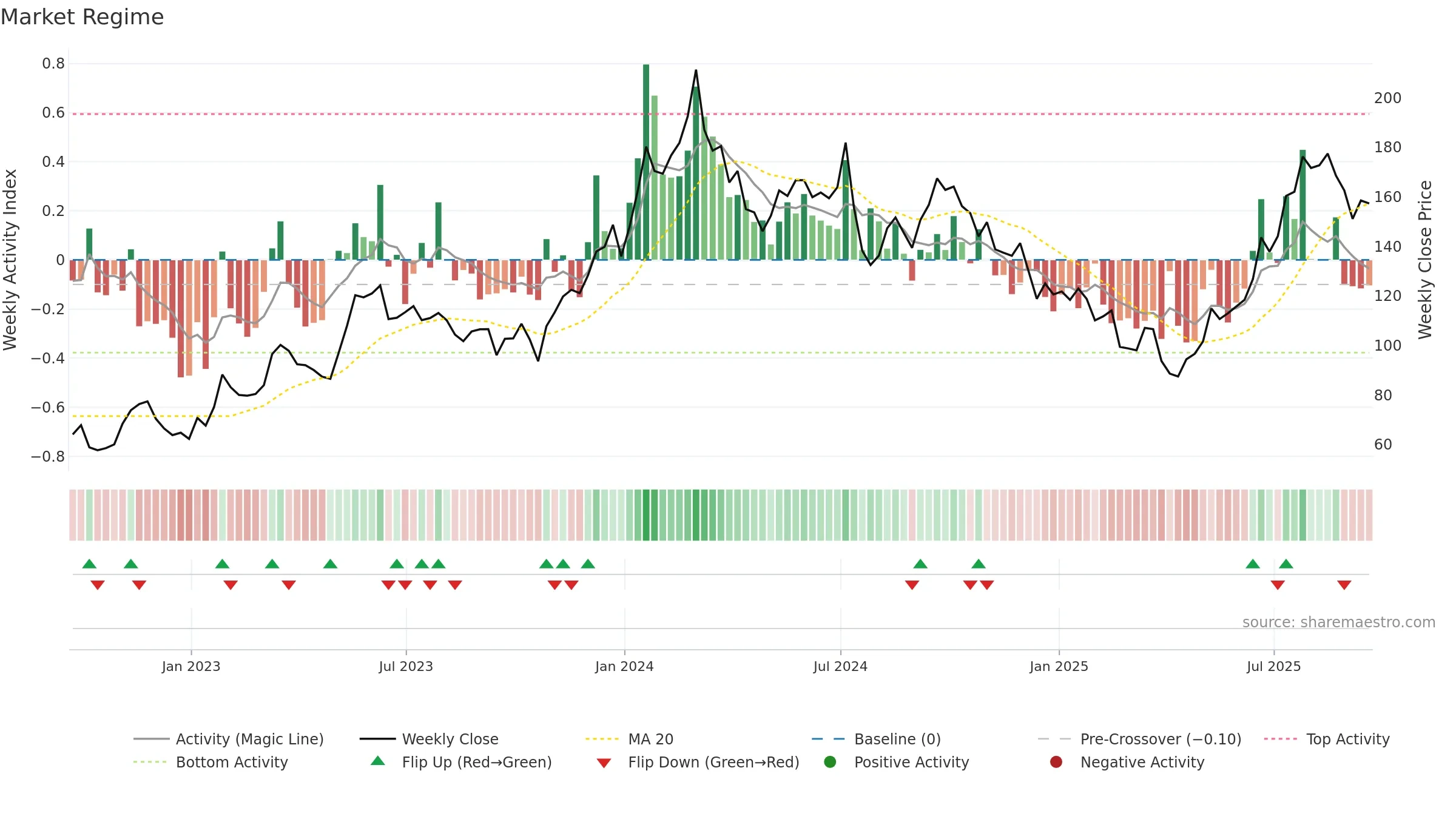The width and height of the screenshot is (1456, 819).
Task: Toggle the MA 20 legend entry
Action: (x=629, y=739)
